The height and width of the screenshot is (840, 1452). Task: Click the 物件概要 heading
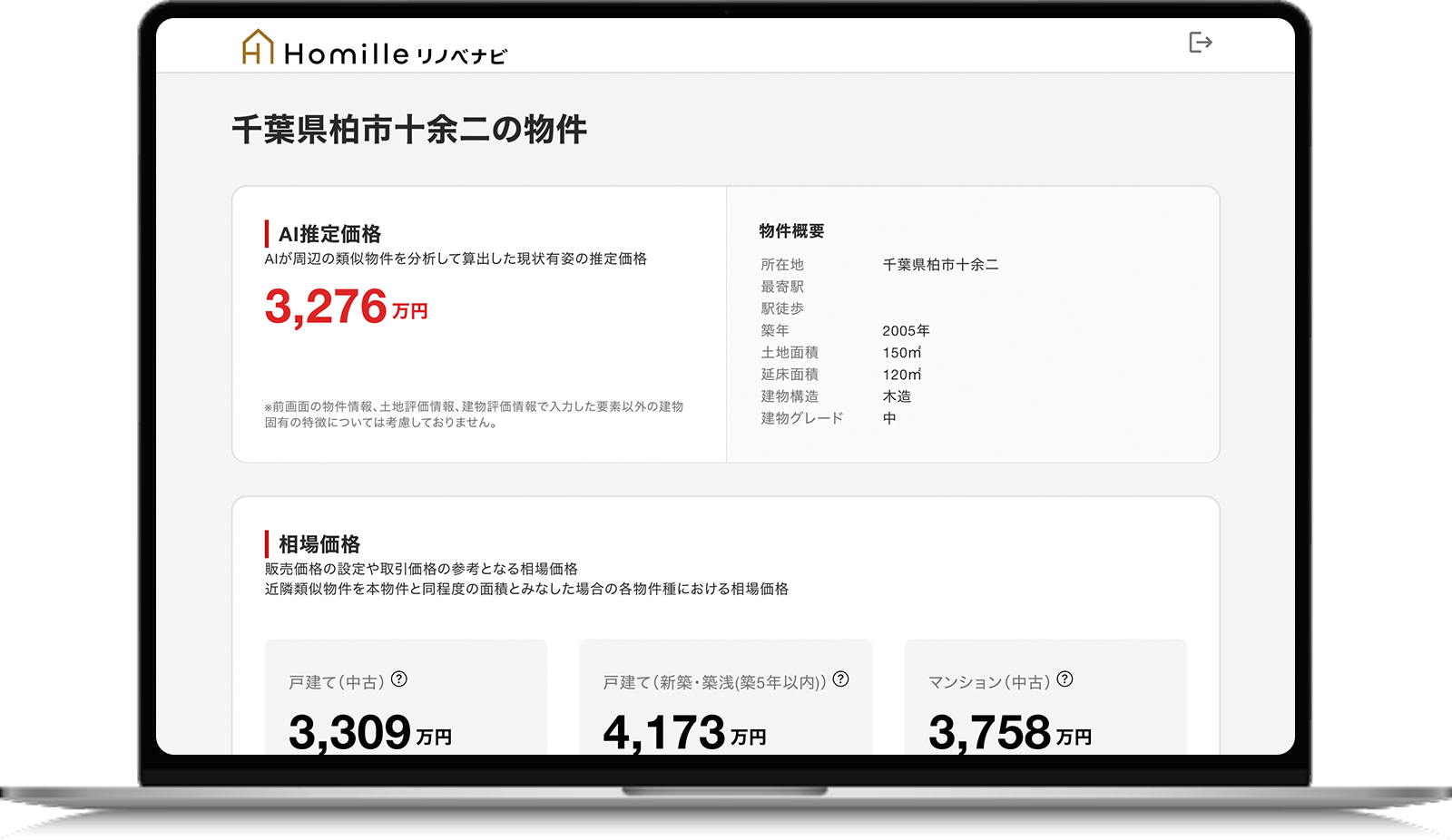(791, 231)
